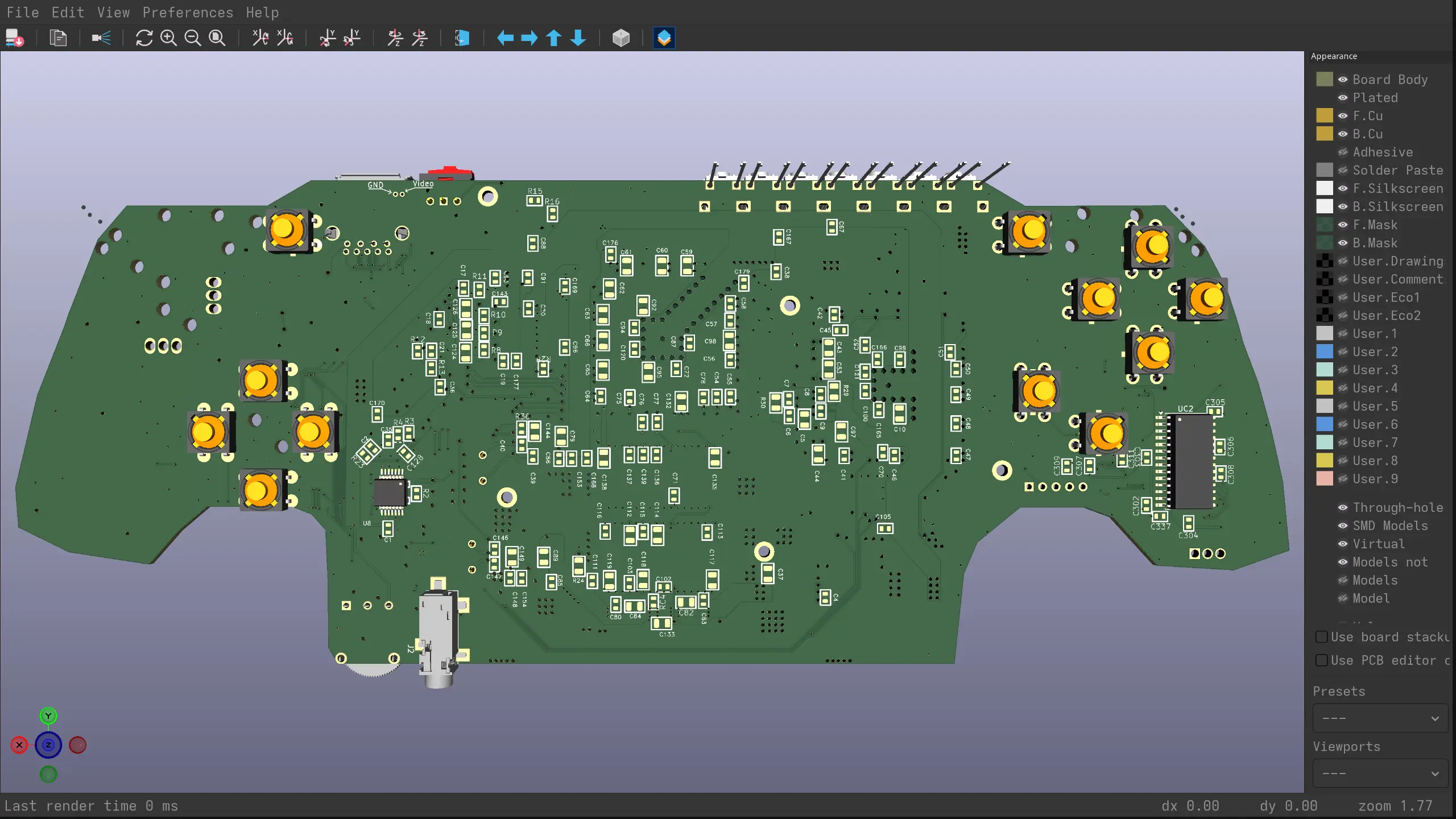Click the Appearance panel title

click(1334, 56)
